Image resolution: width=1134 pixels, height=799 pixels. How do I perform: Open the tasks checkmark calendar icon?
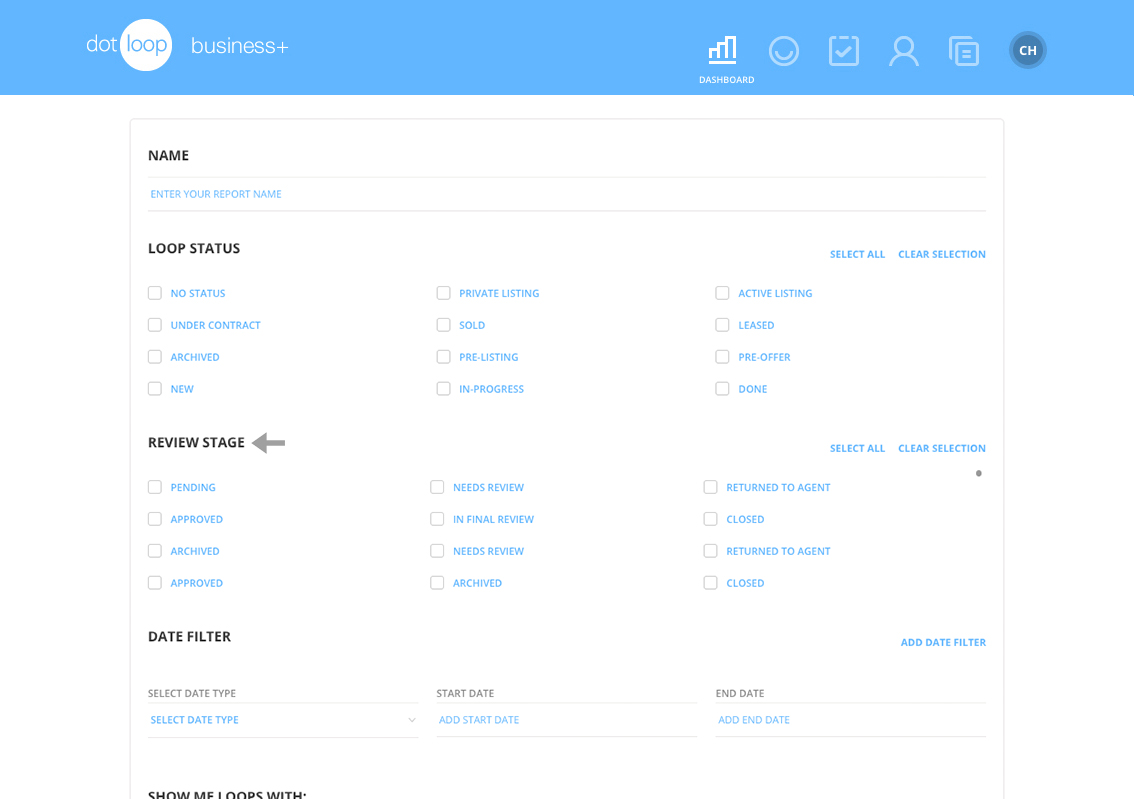tap(844, 50)
